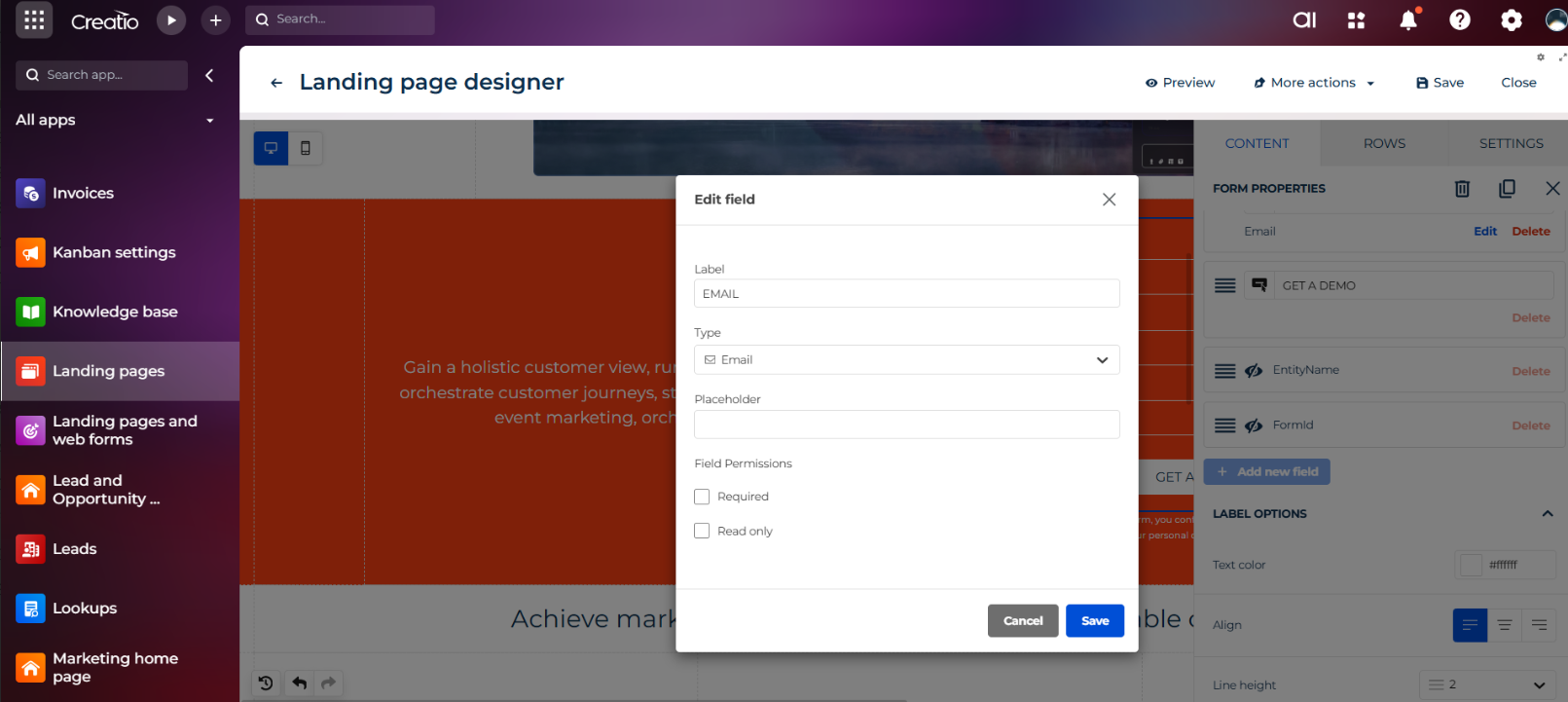The image size is (1568, 702).
Task: Open the Type dropdown
Action: tap(906, 360)
